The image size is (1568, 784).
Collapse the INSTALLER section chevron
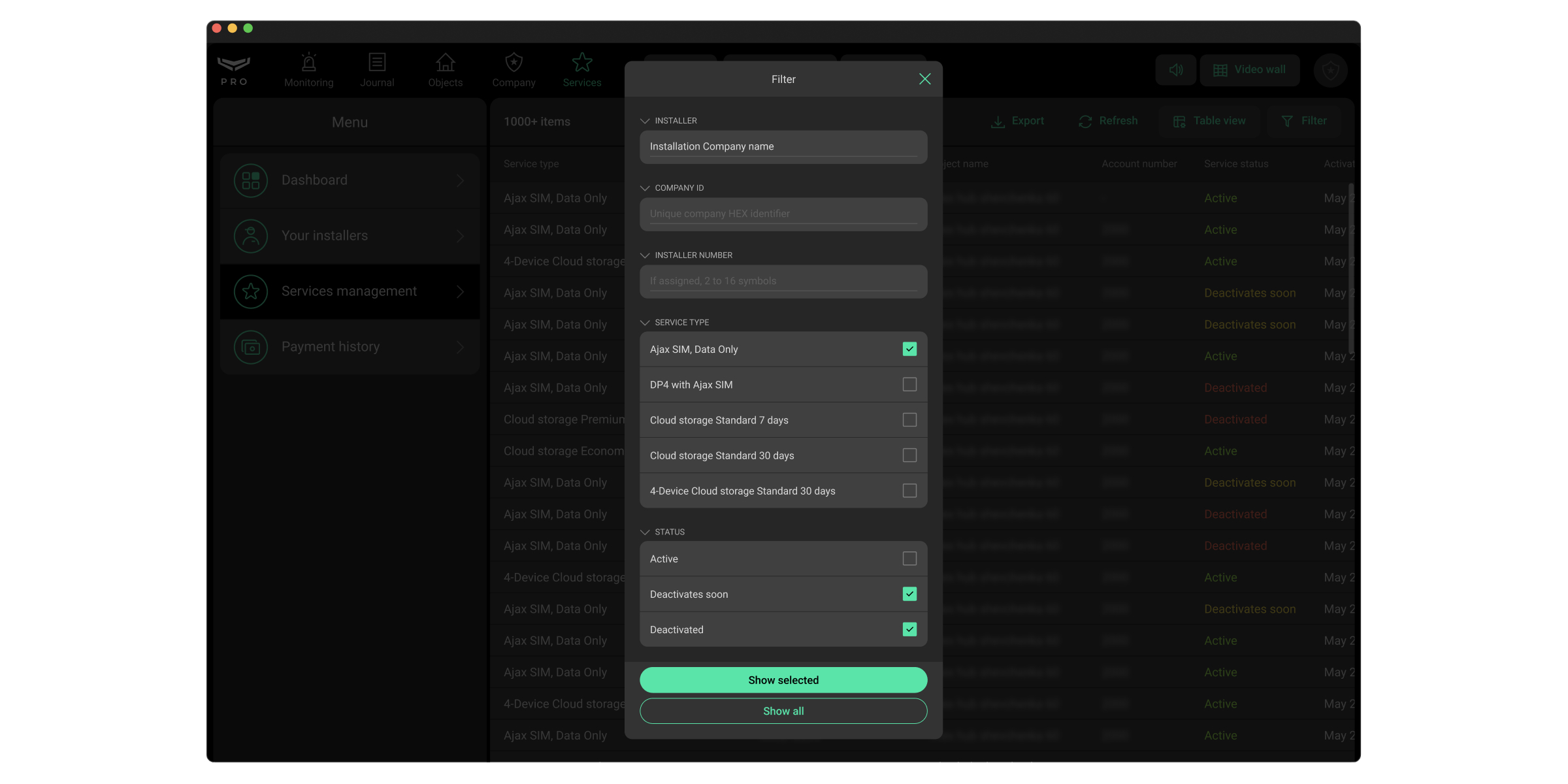coord(645,121)
